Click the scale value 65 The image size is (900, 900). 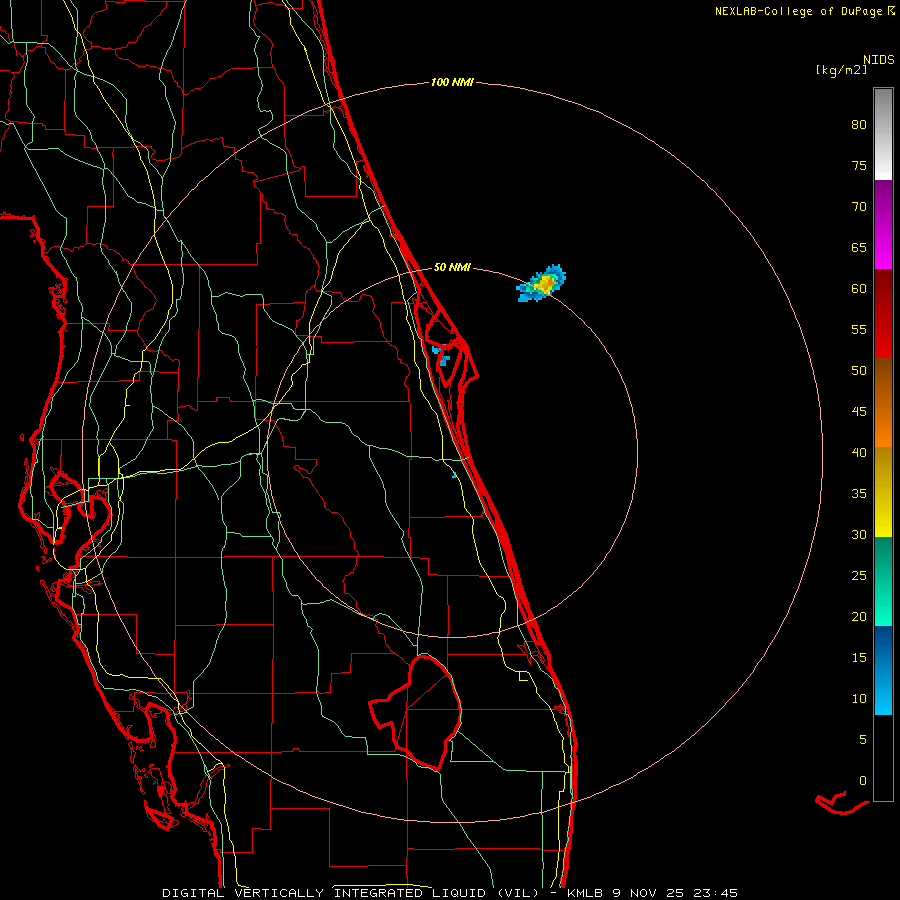pyautogui.click(x=859, y=248)
